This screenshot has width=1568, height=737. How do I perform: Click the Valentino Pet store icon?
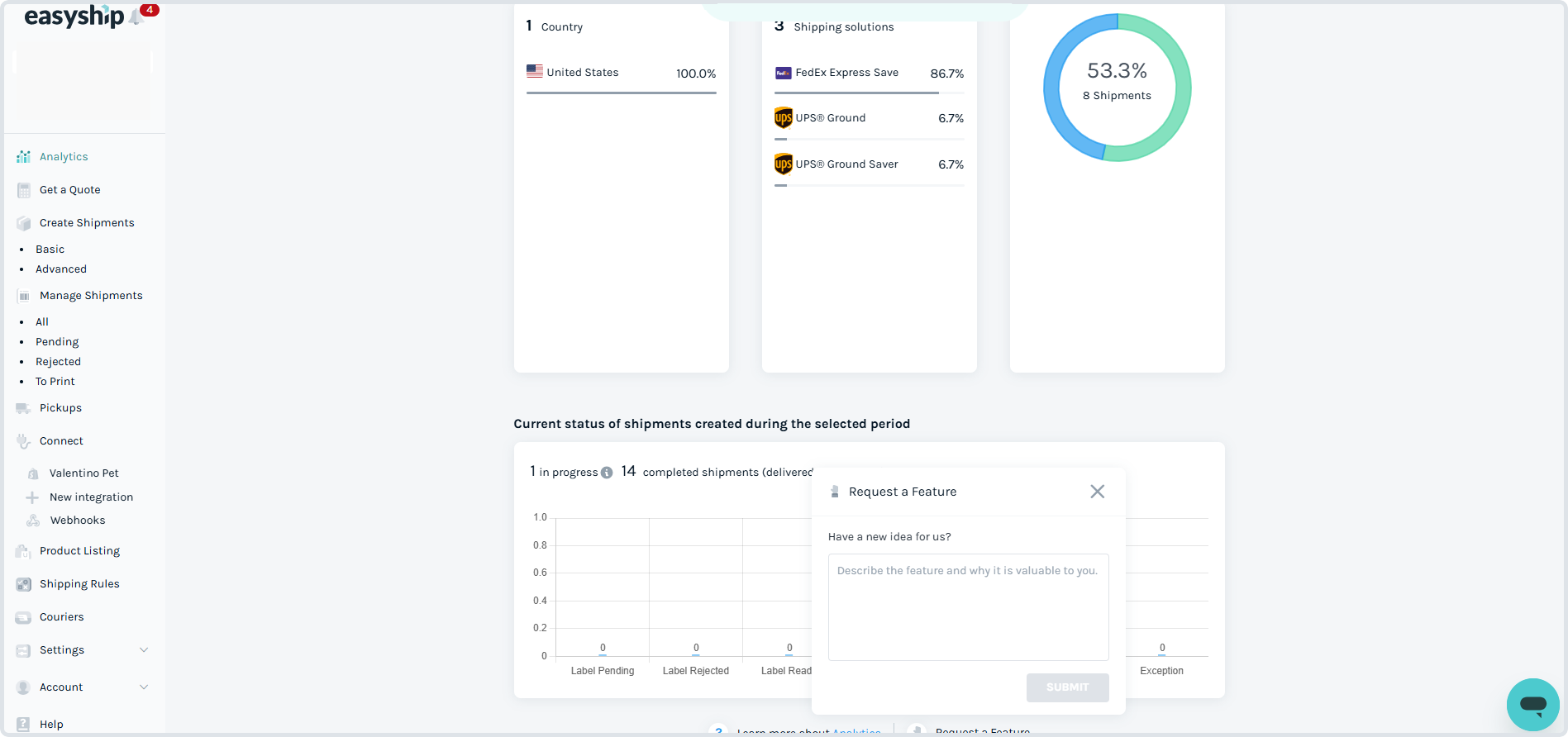tap(33, 473)
